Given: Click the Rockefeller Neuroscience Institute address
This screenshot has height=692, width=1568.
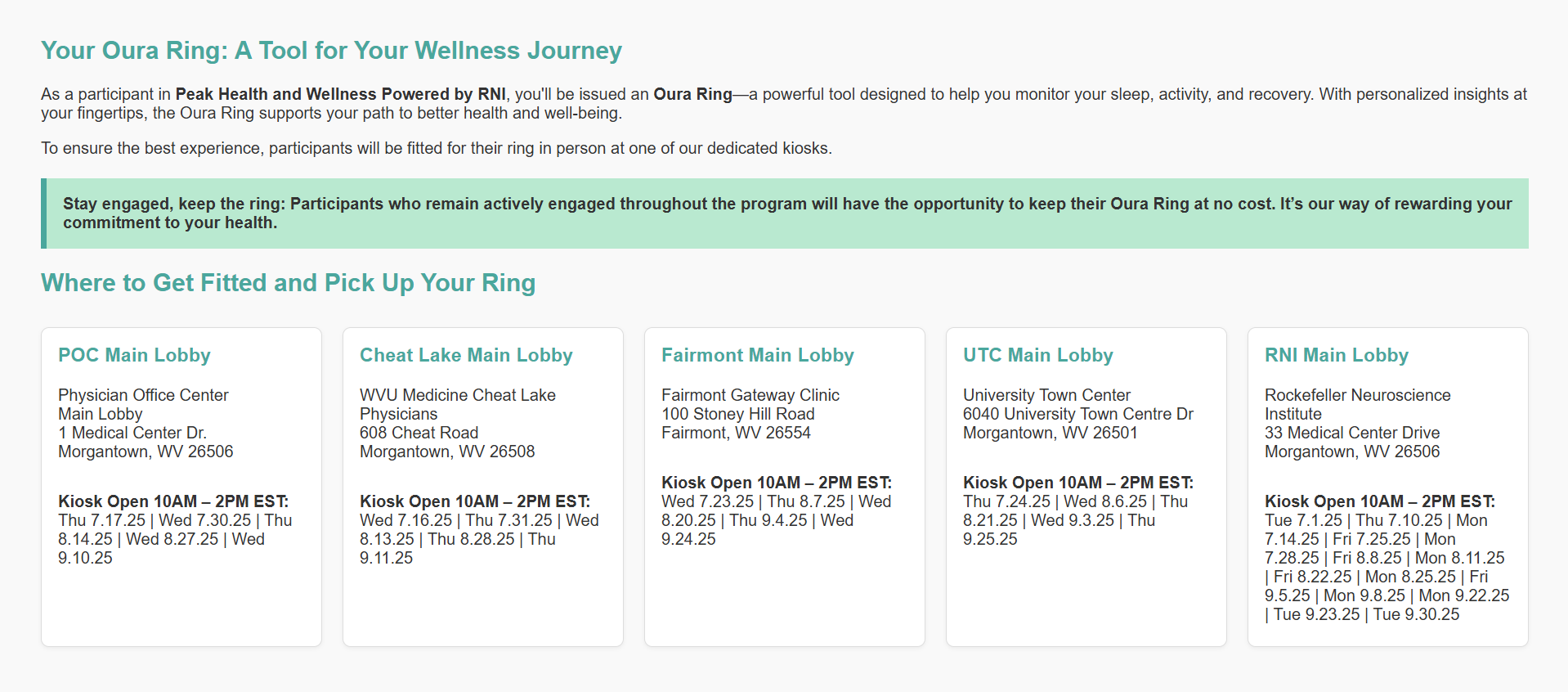Looking at the screenshot, I should pos(1357,423).
